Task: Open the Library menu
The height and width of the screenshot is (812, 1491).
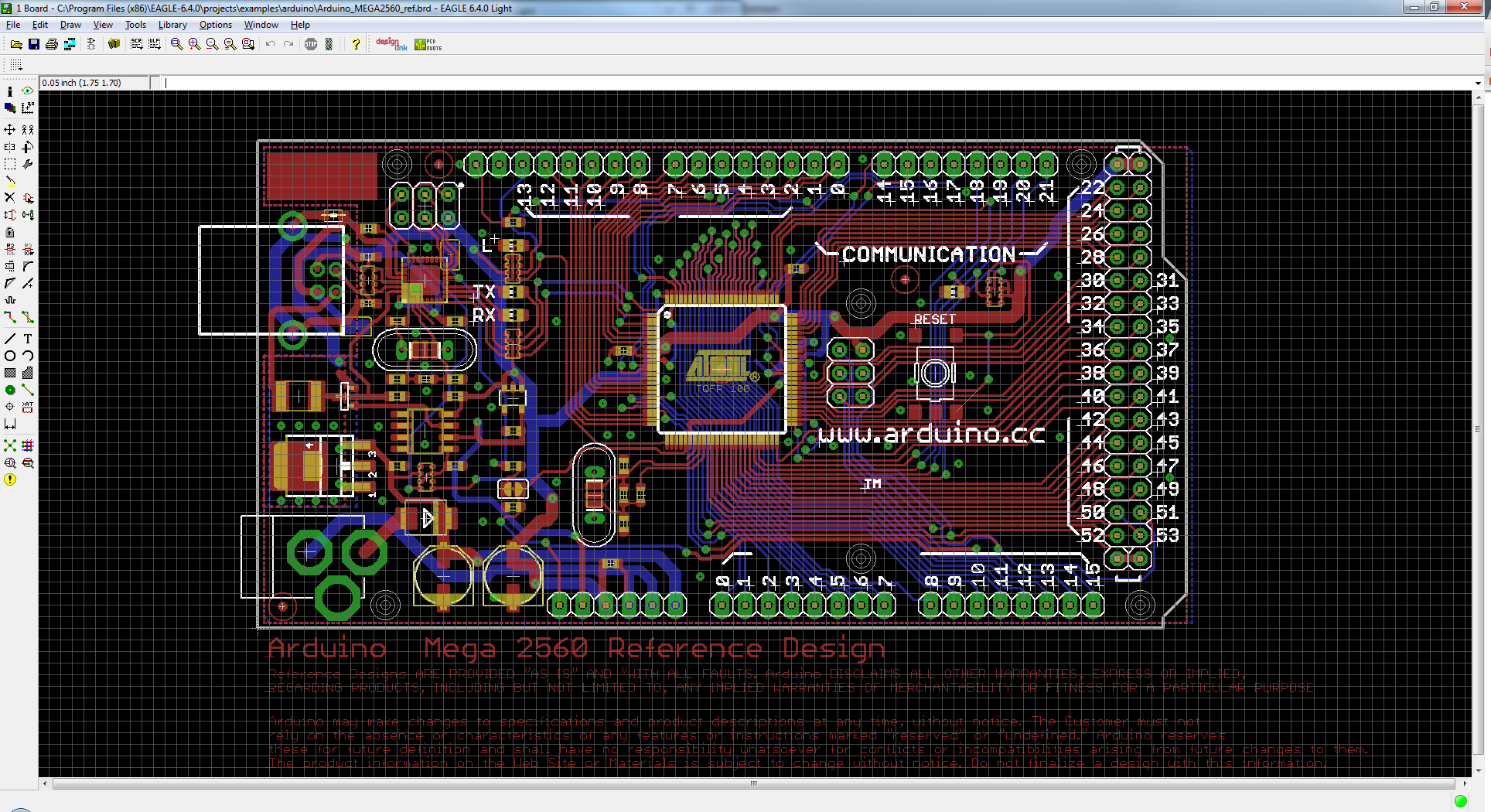Action: pos(172,24)
